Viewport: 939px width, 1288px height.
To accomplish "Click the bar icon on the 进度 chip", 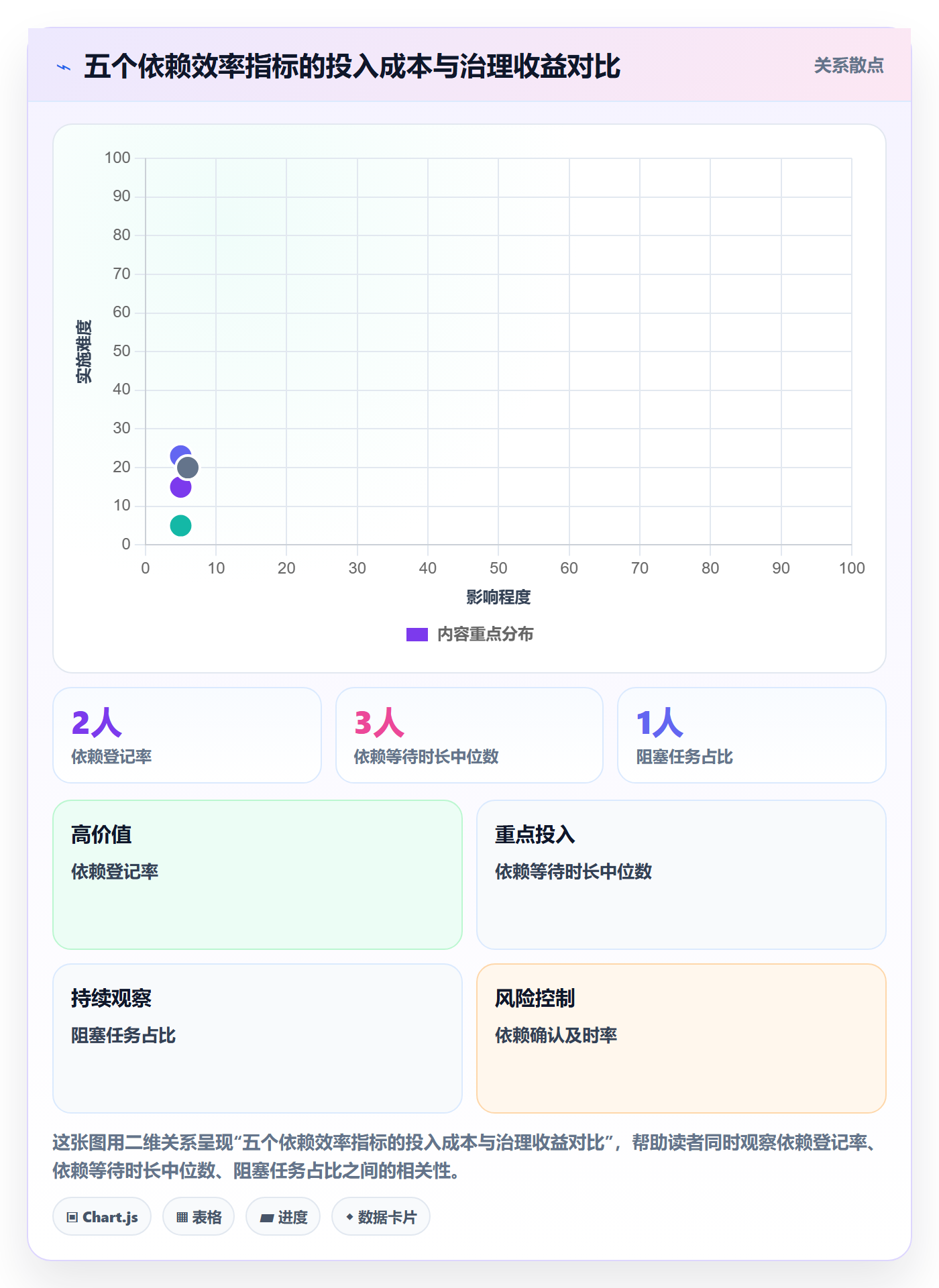I will coord(267,1218).
